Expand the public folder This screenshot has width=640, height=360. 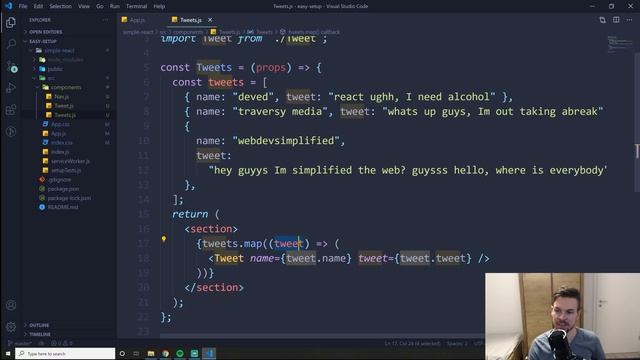(x=55, y=69)
